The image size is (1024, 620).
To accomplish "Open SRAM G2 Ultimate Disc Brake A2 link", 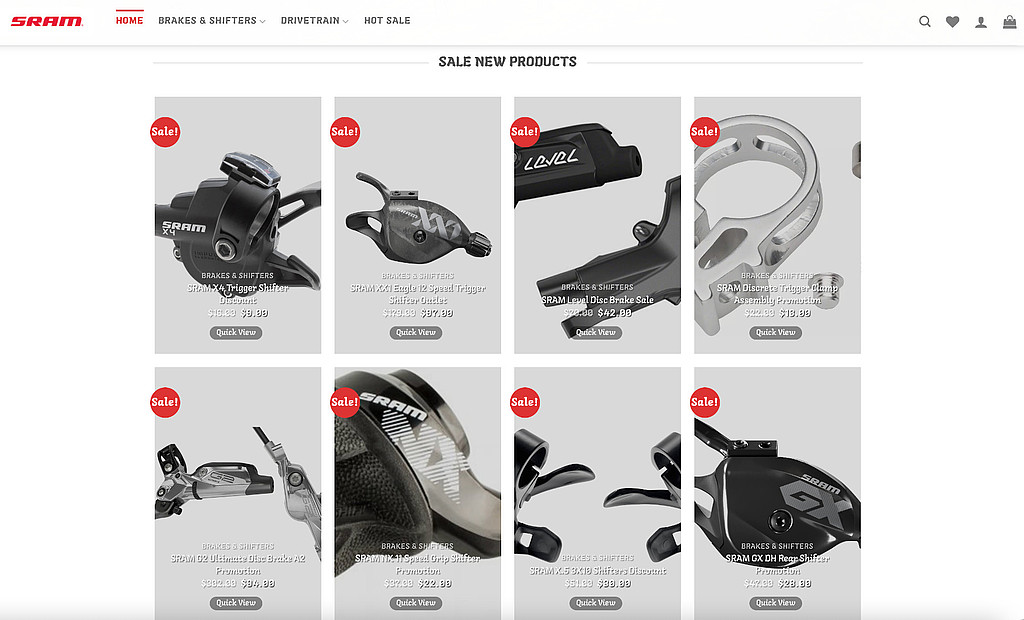I will pos(238,564).
